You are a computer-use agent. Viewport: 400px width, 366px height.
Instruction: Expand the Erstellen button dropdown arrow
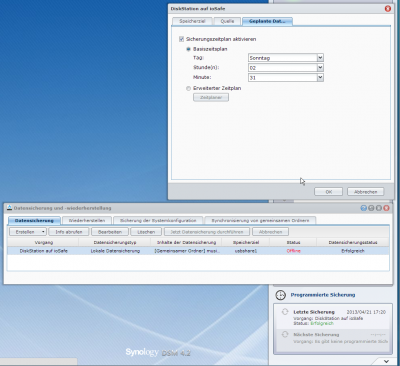click(x=43, y=232)
